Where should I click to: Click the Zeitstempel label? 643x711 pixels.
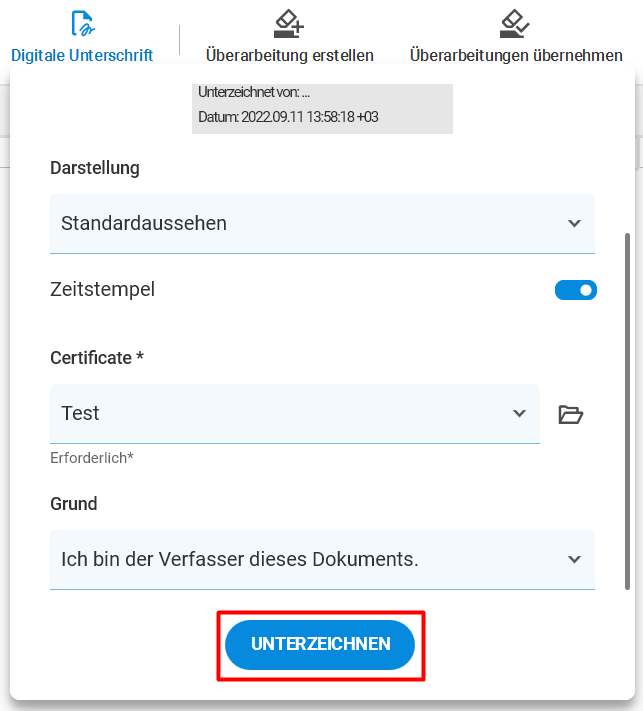(102, 289)
